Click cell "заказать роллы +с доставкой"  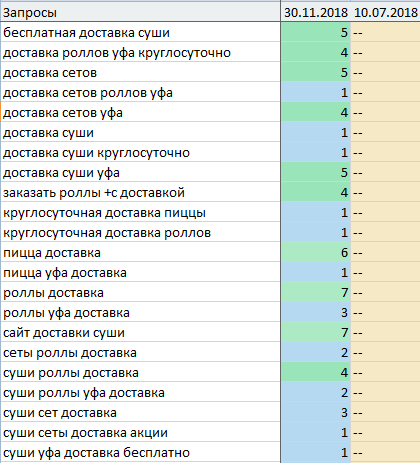[140, 192]
